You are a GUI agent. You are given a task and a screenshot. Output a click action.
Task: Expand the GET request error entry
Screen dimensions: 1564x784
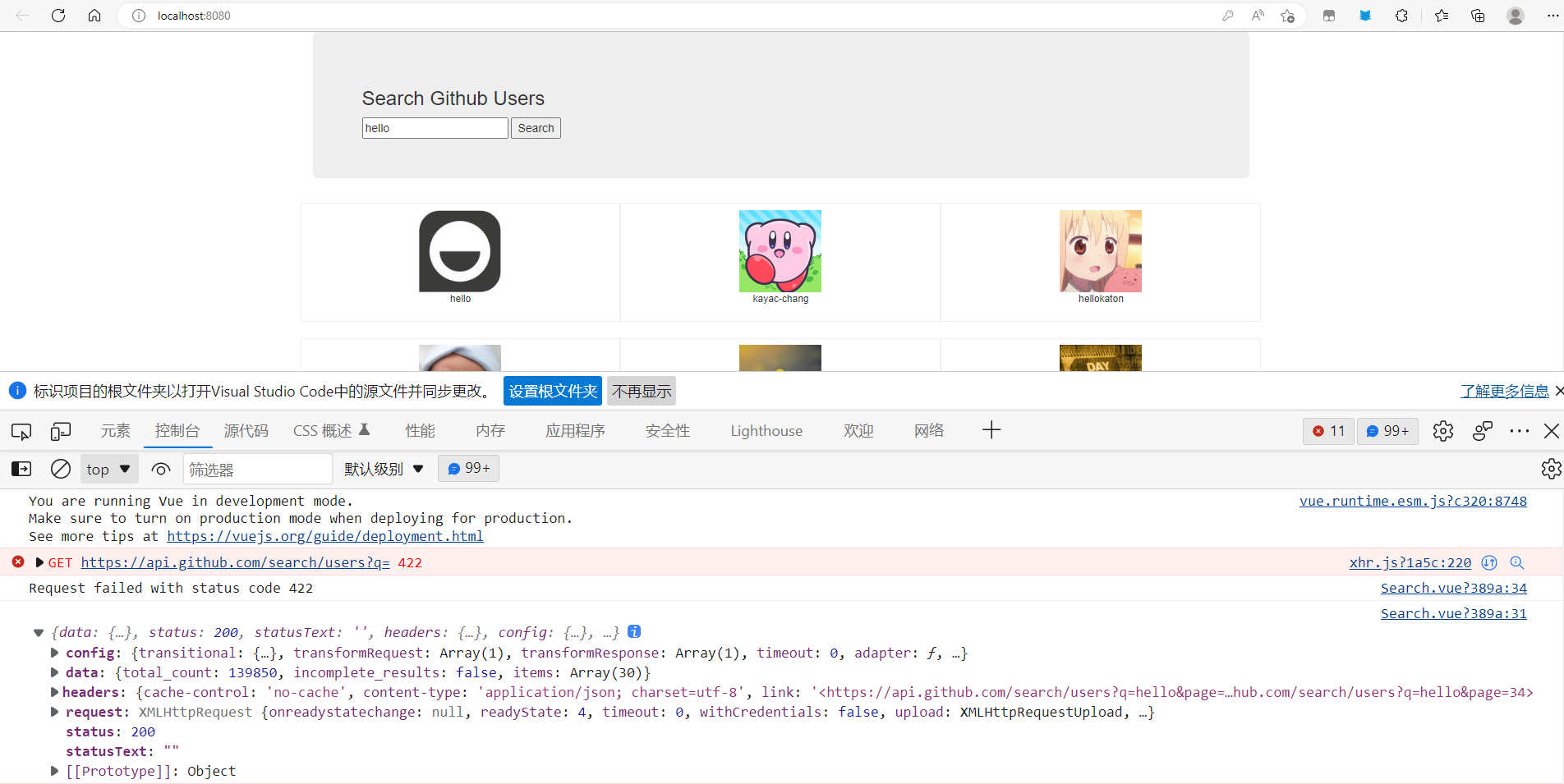click(39, 562)
